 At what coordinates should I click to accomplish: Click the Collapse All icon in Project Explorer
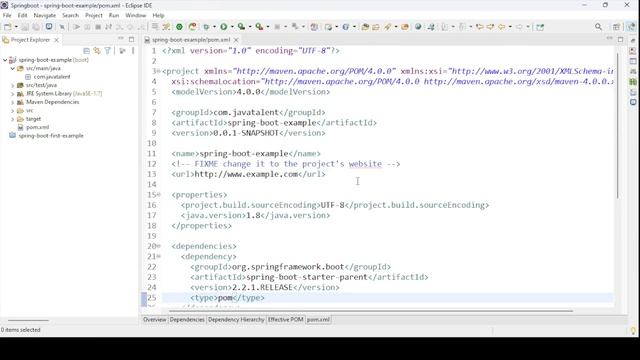86,51
